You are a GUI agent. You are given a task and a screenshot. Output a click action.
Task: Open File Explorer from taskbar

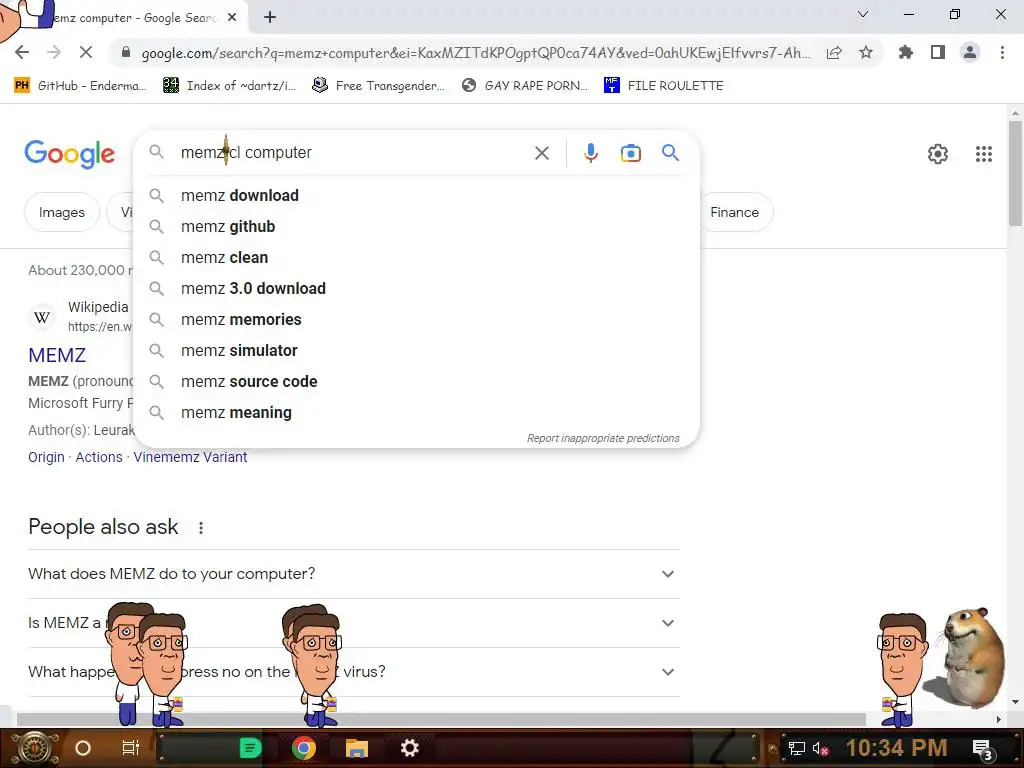[x=357, y=748]
